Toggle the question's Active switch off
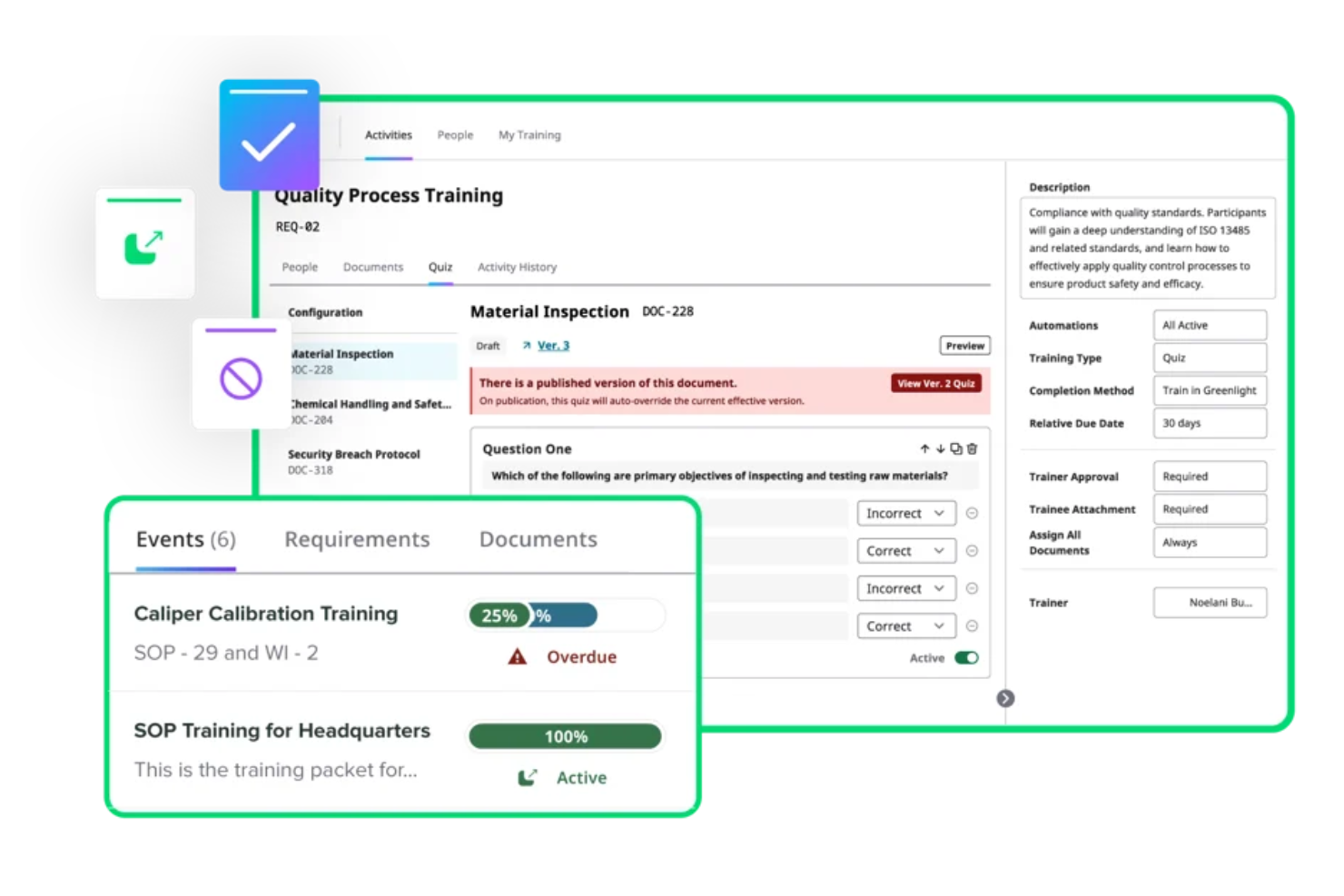Viewport: 1344px width, 896px height. pos(967,657)
